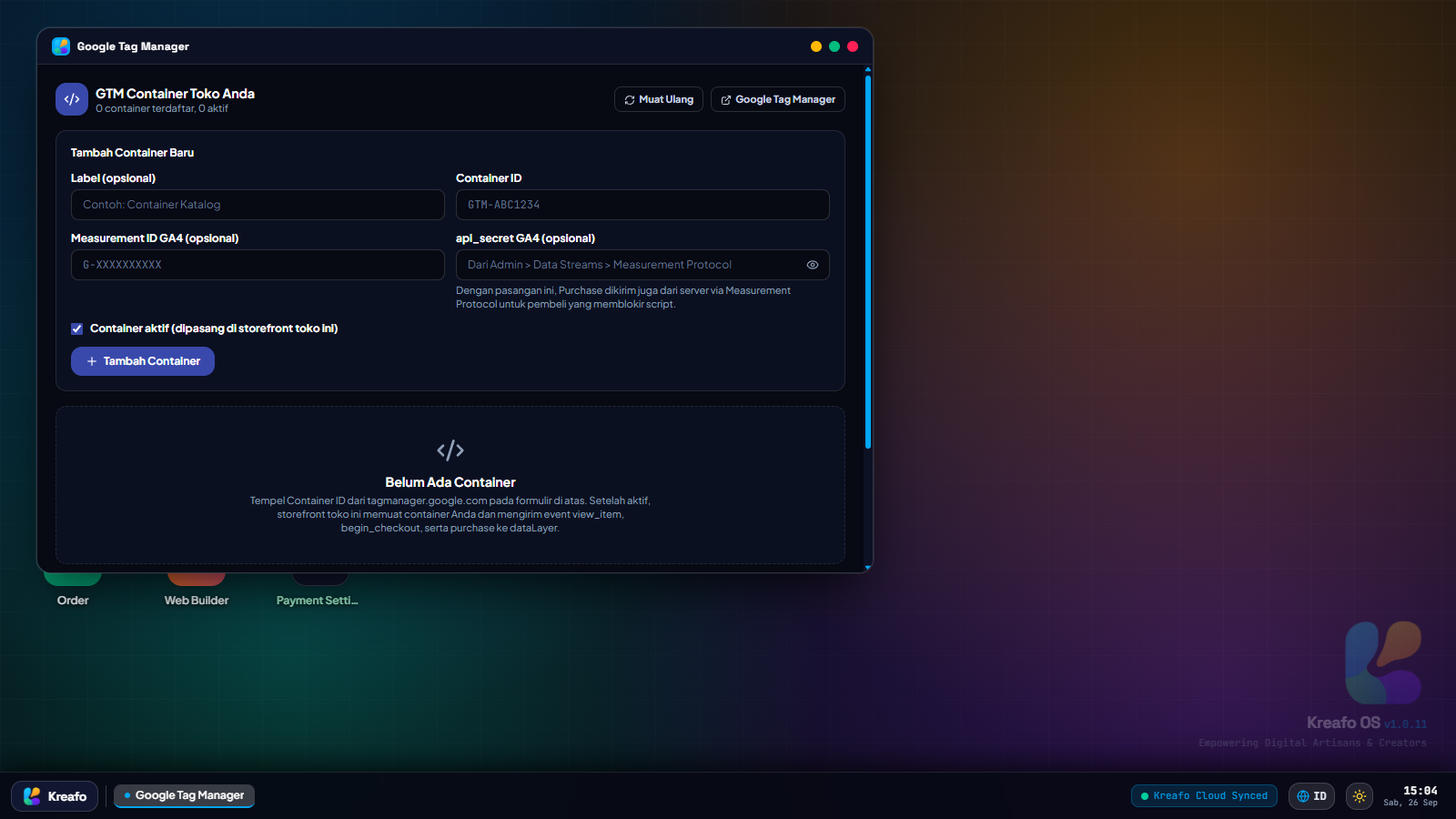Click the Kreafo Cloud Synced status indicator

(x=1204, y=796)
